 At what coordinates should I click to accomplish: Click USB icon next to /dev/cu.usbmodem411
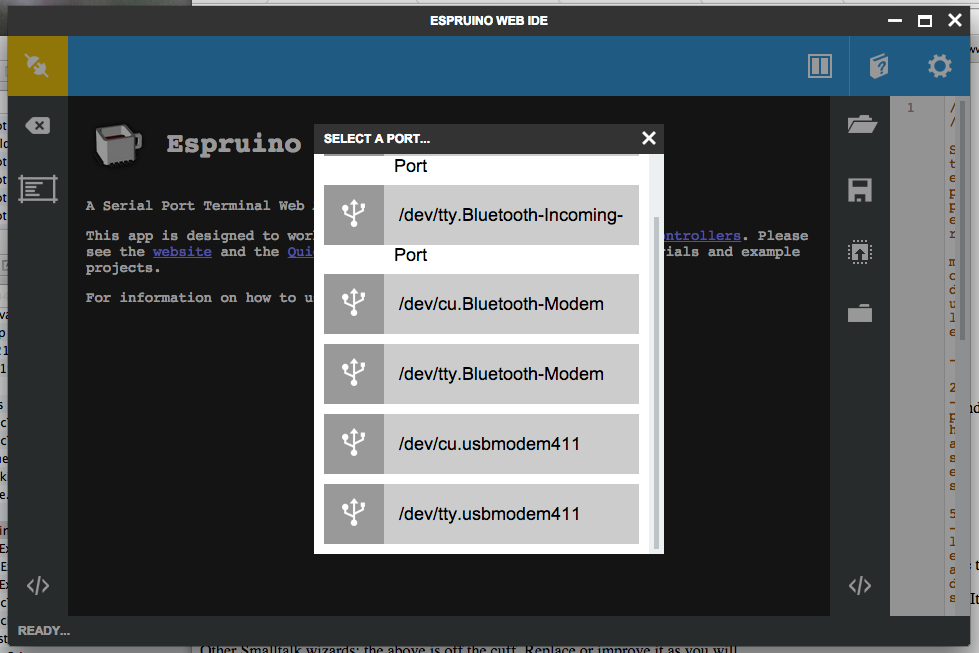pos(354,444)
